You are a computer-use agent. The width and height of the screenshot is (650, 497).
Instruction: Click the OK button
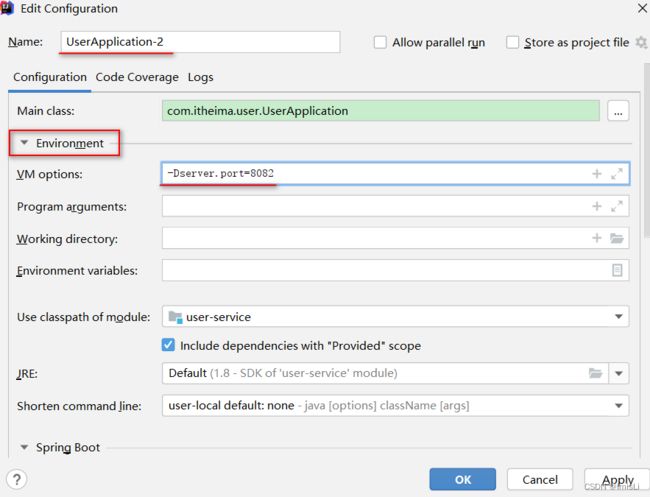click(463, 480)
